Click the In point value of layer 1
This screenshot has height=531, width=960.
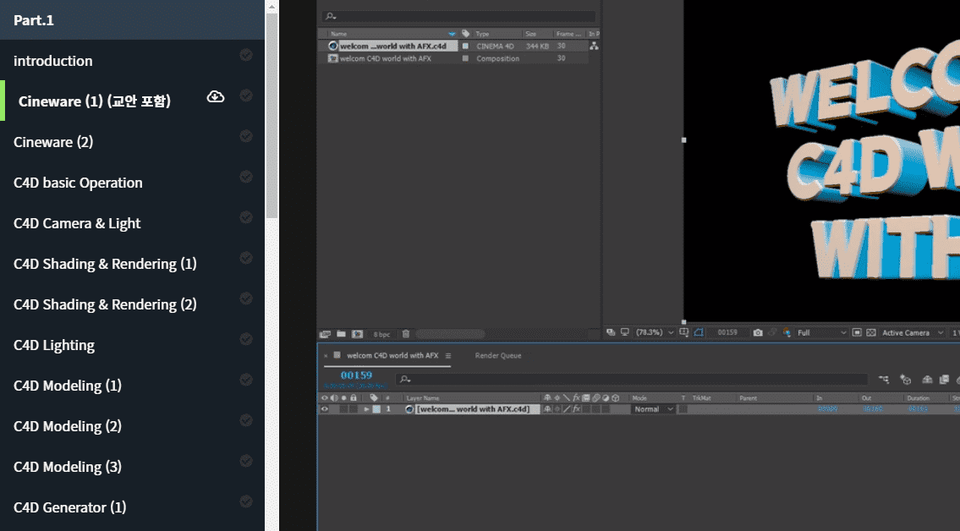828,409
